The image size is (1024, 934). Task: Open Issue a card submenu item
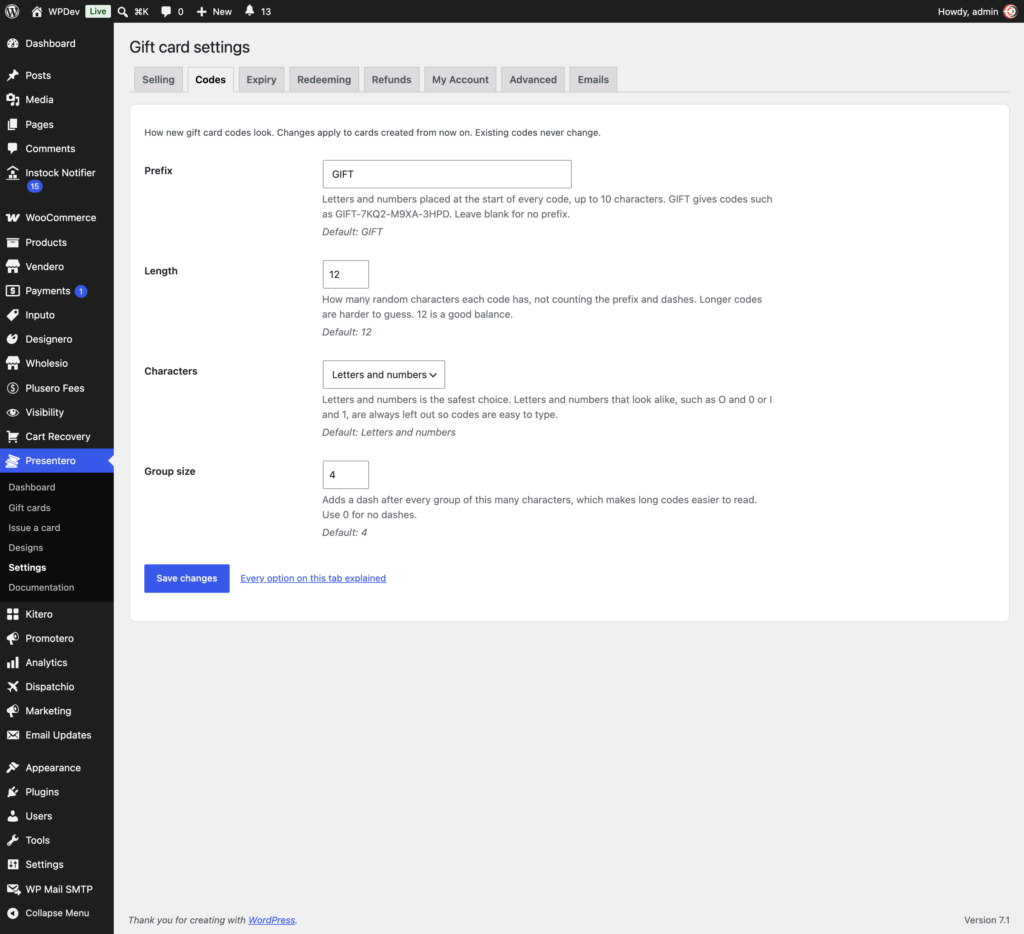pyautogui.click(x=34, y=527)
